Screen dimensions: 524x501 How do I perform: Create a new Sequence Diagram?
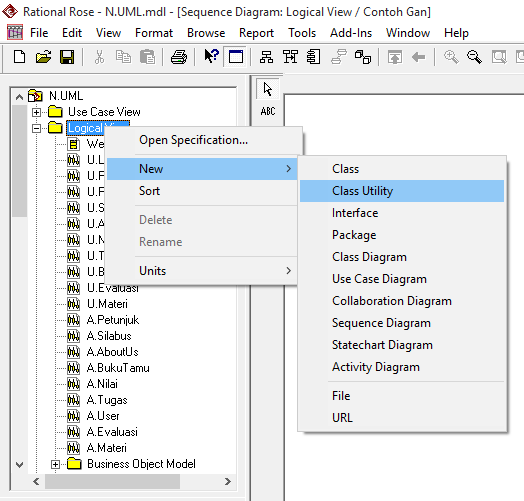tap(402, 323)
